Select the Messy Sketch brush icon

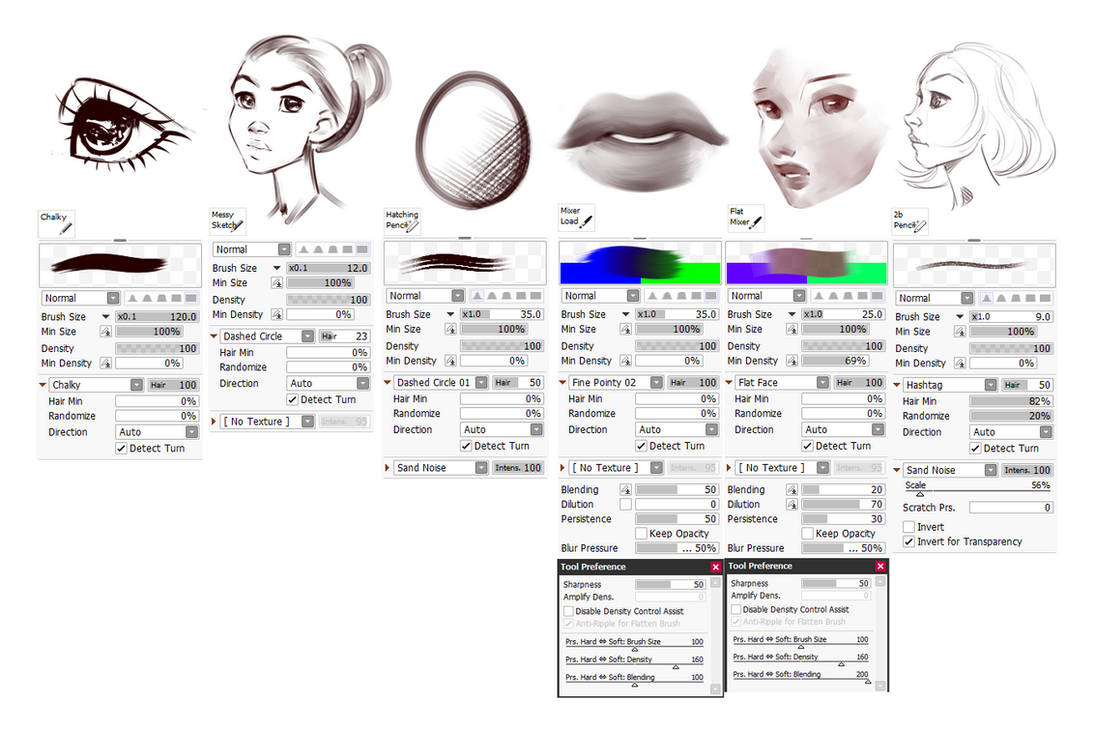coord(227,221)
